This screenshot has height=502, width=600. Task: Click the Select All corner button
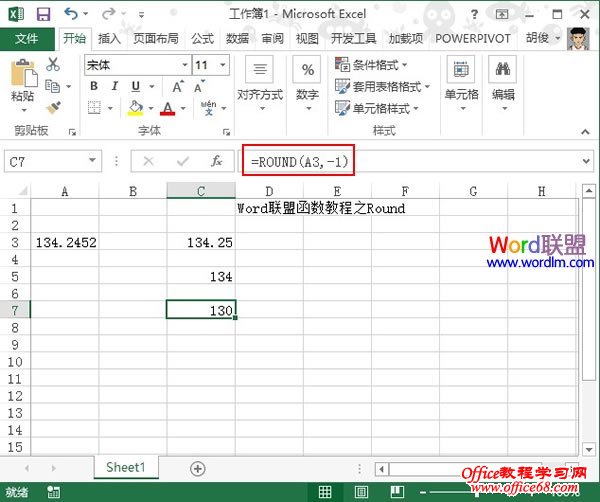click(x=15, y=191)
